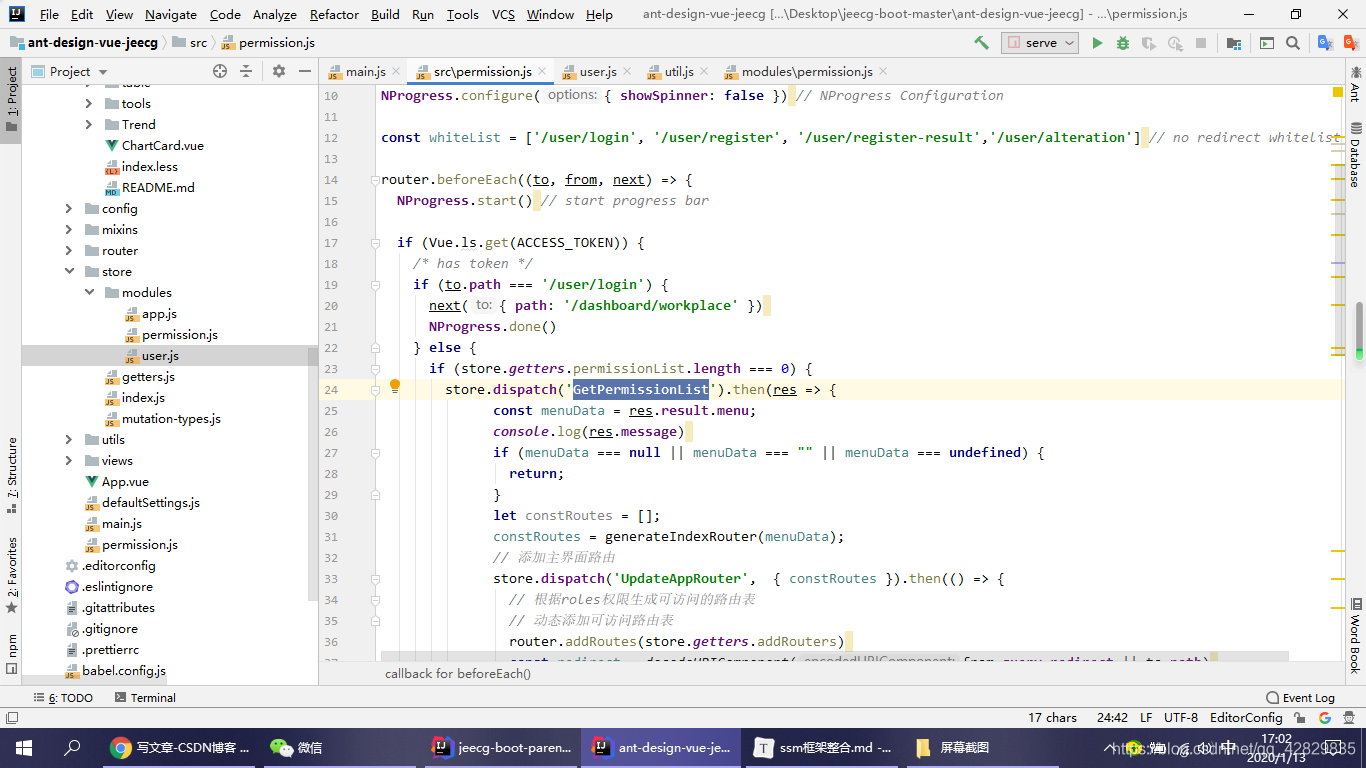Open the serve run configuration dropdown
1366x768 pixels.
[x=1040, y=43]
